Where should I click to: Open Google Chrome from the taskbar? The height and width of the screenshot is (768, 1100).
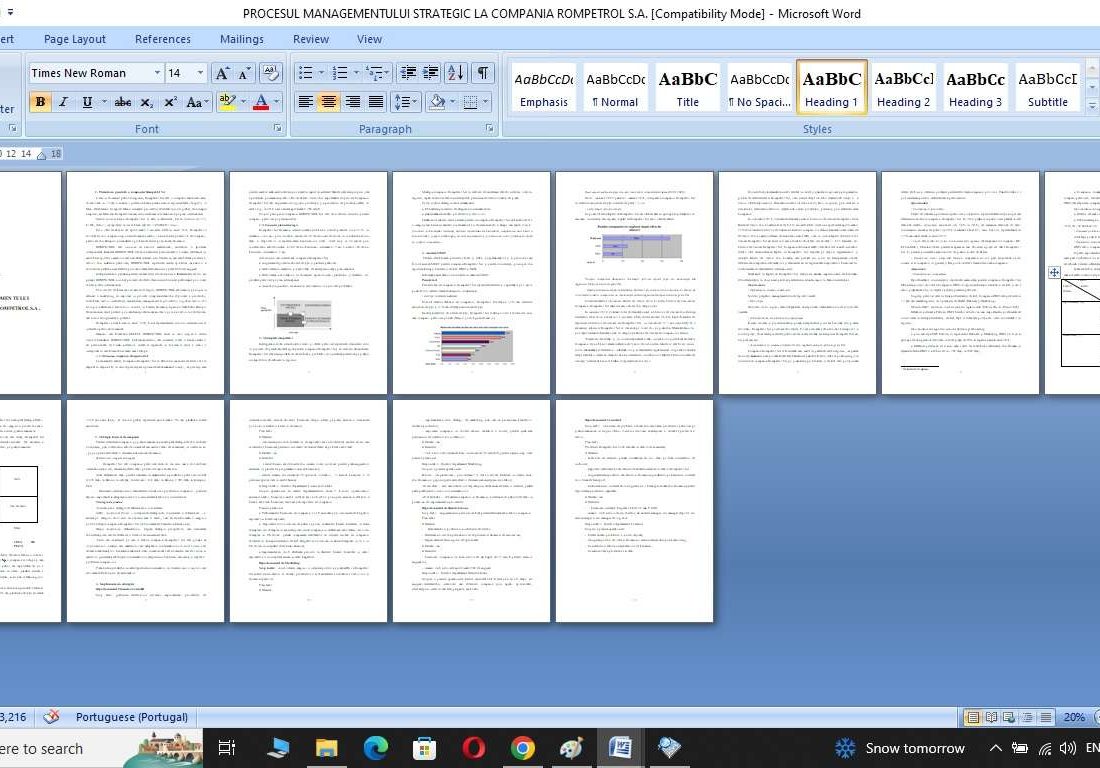click(x=522, y=748)
